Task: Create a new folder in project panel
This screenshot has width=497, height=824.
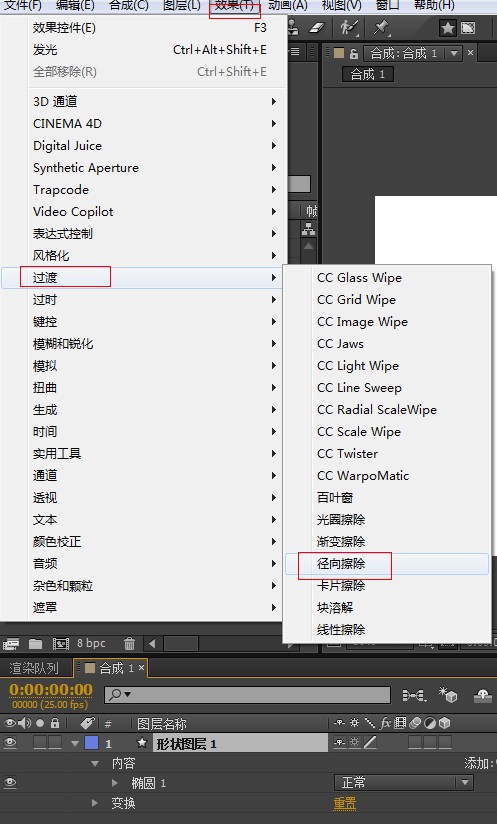Action: 36,643
